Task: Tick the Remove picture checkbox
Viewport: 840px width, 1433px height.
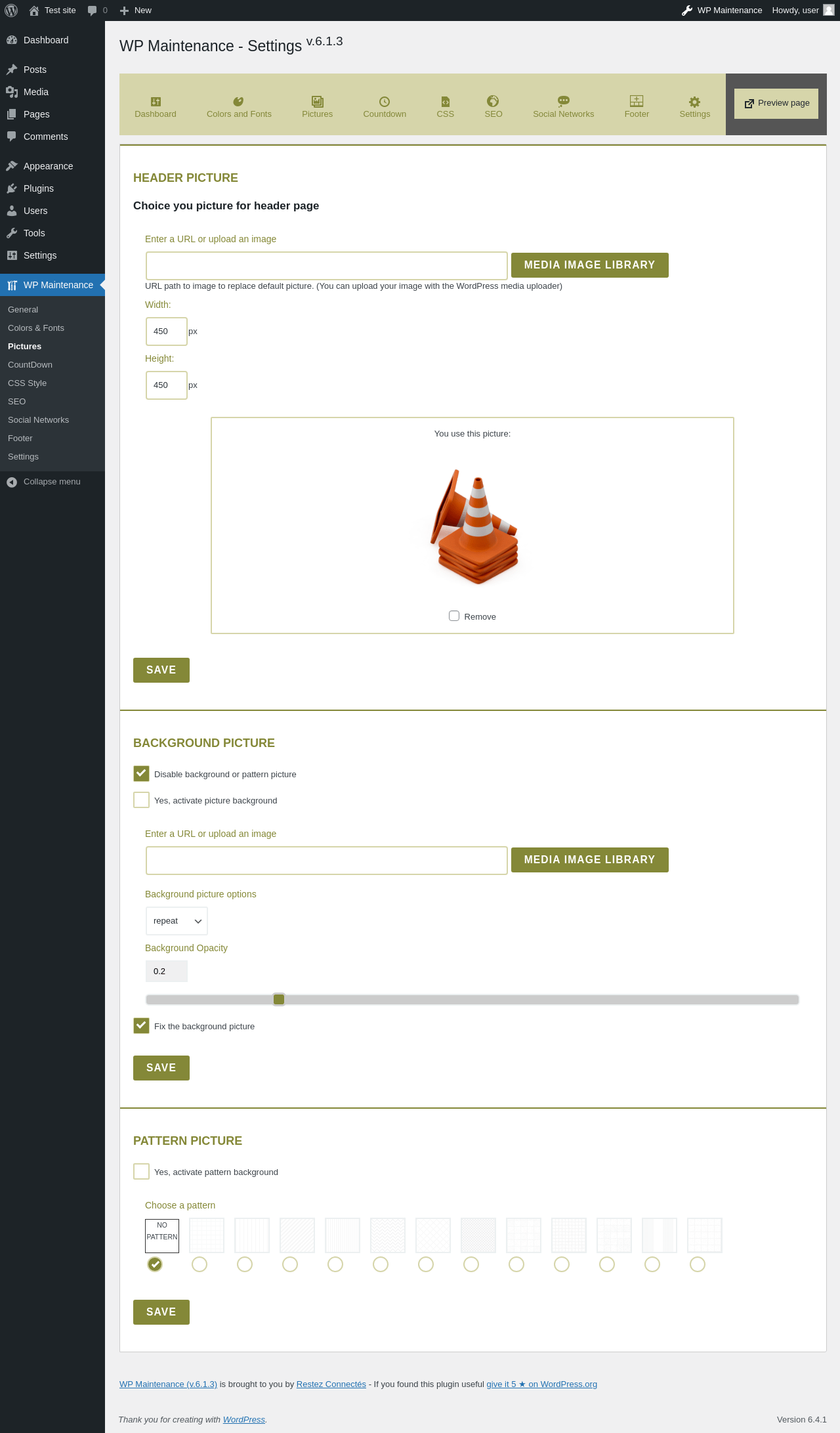Action: pos(454,616)
